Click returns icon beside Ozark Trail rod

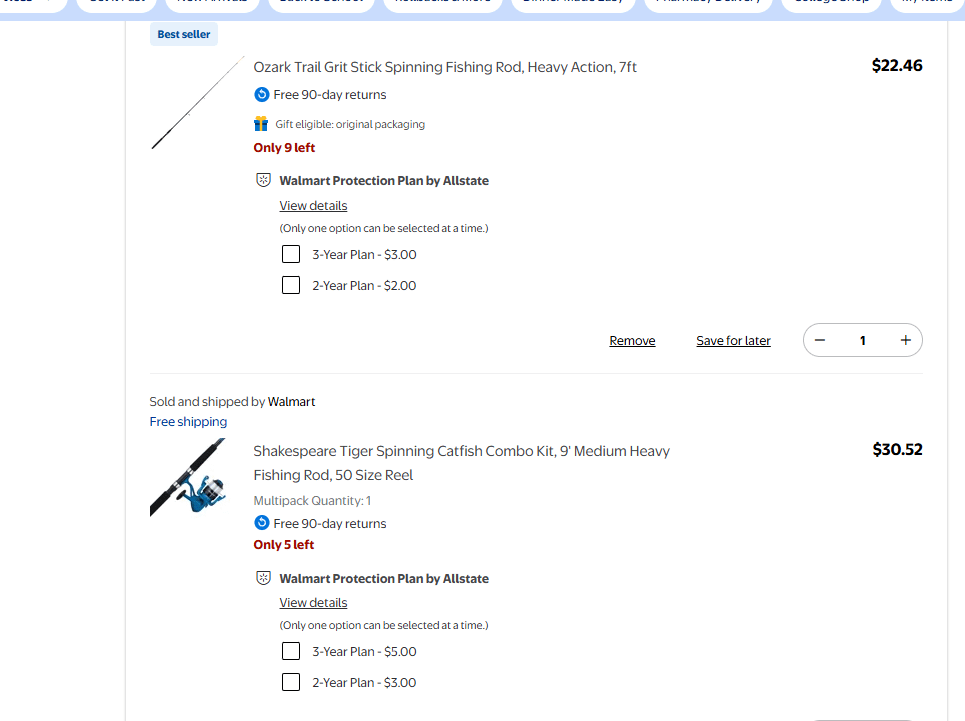click(262, 95)
